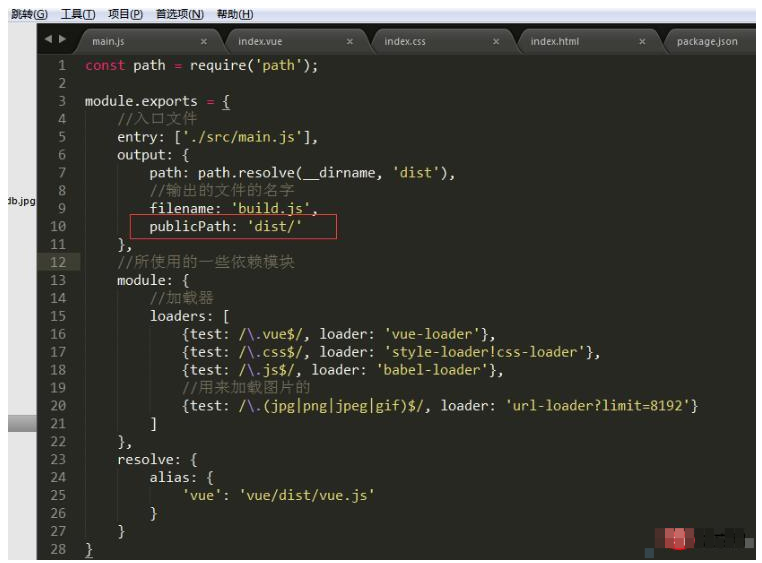Click the 'resolve: {' line
The image size is (762, 563).
point(157,460)
